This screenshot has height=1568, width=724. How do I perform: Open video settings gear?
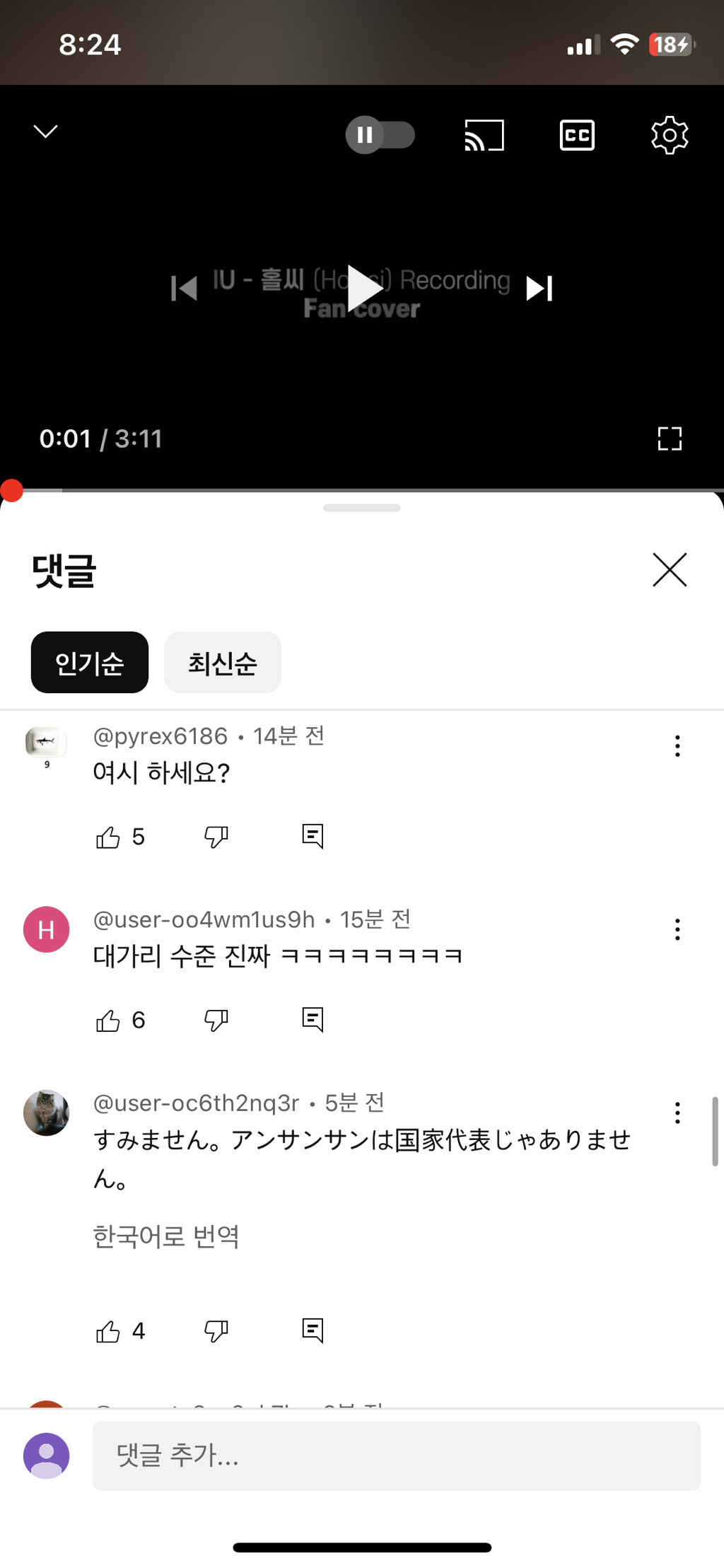point(669,134)
